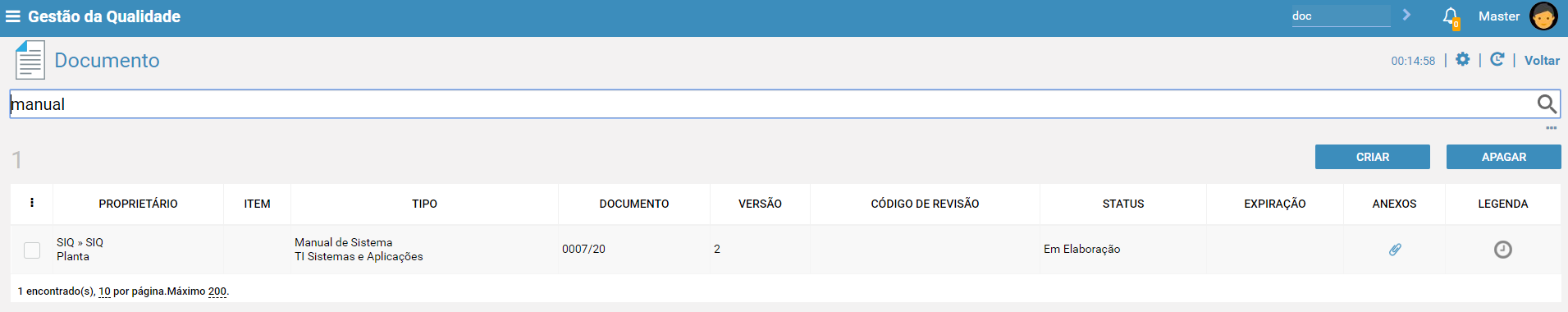Open the notifications bell
Screen dimensions: 1568x312
1451,16
